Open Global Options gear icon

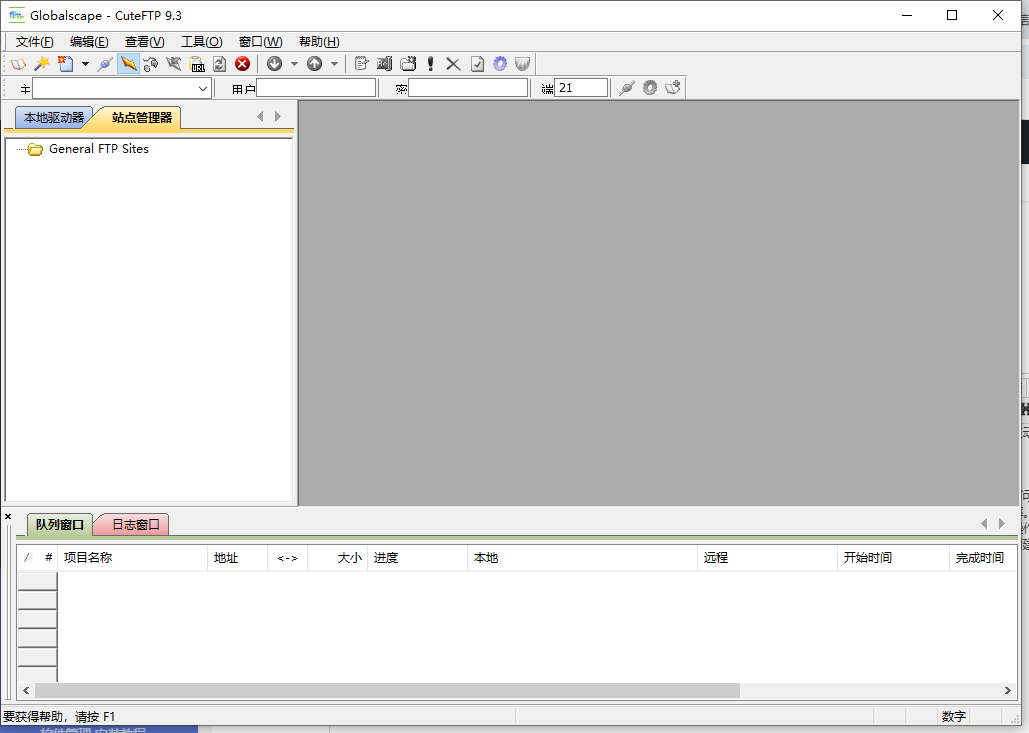[x=500, y=64]
